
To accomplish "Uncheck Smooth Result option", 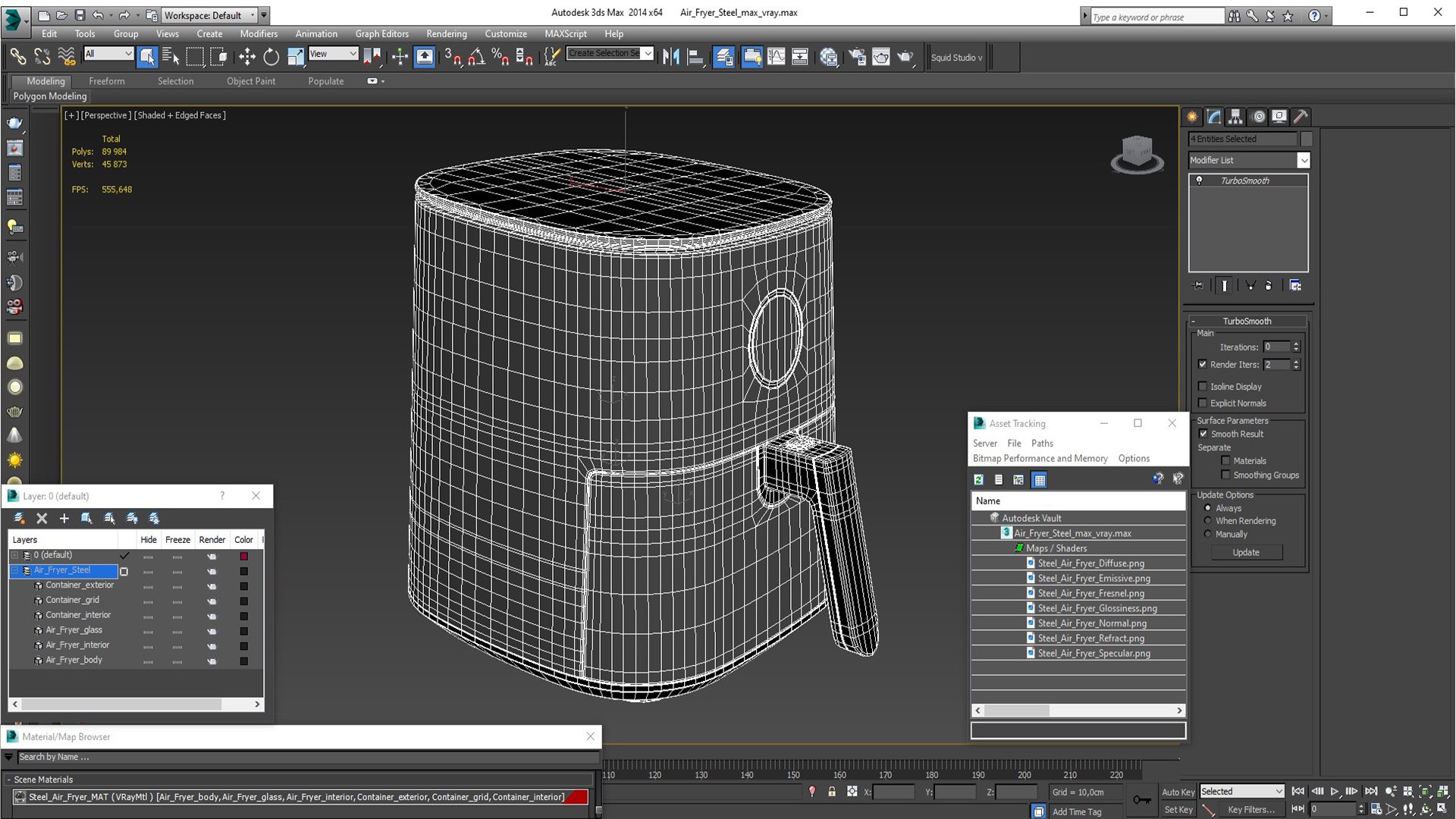I will click(x=1203, y=434).
